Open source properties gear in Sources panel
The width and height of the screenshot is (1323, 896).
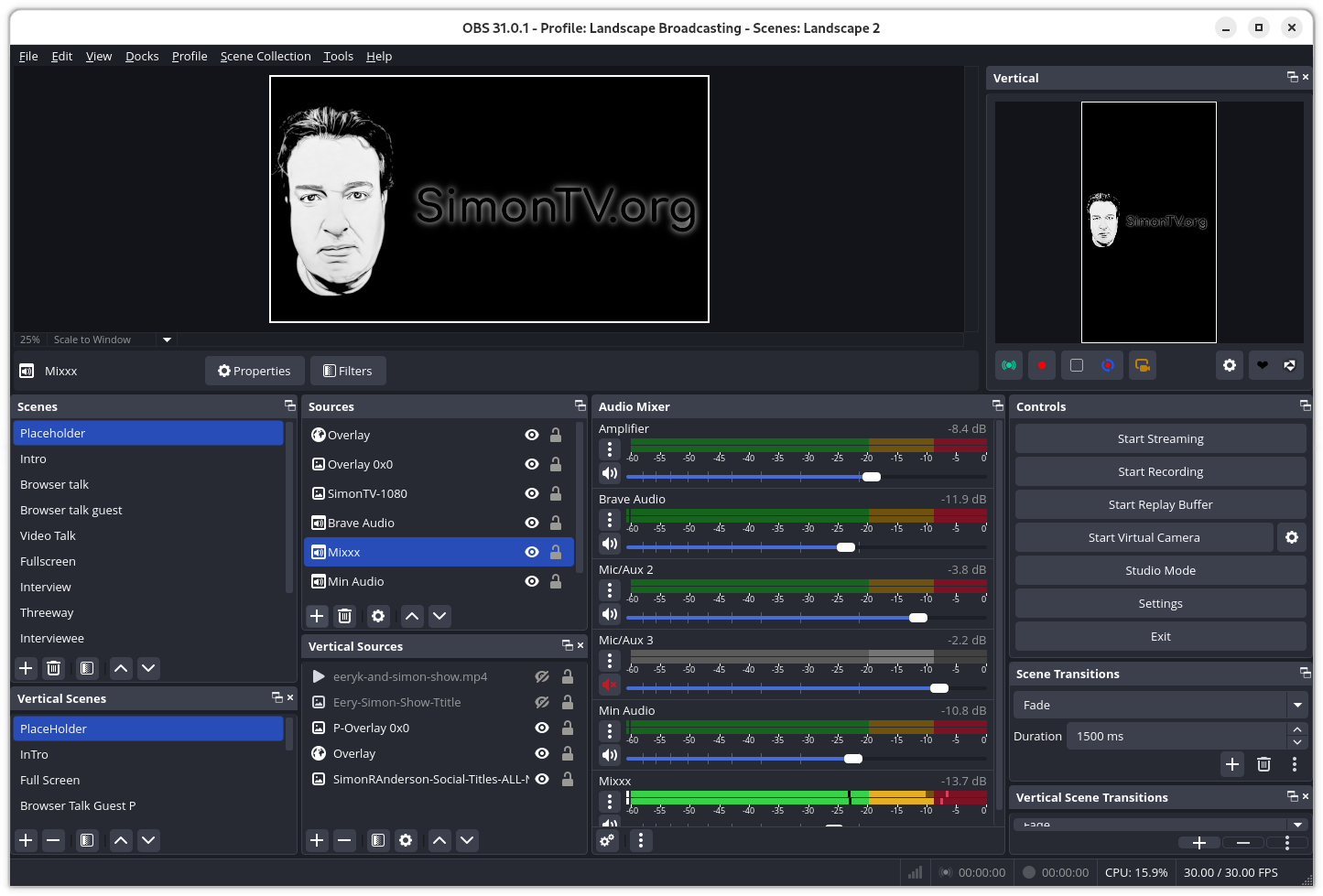378,616
